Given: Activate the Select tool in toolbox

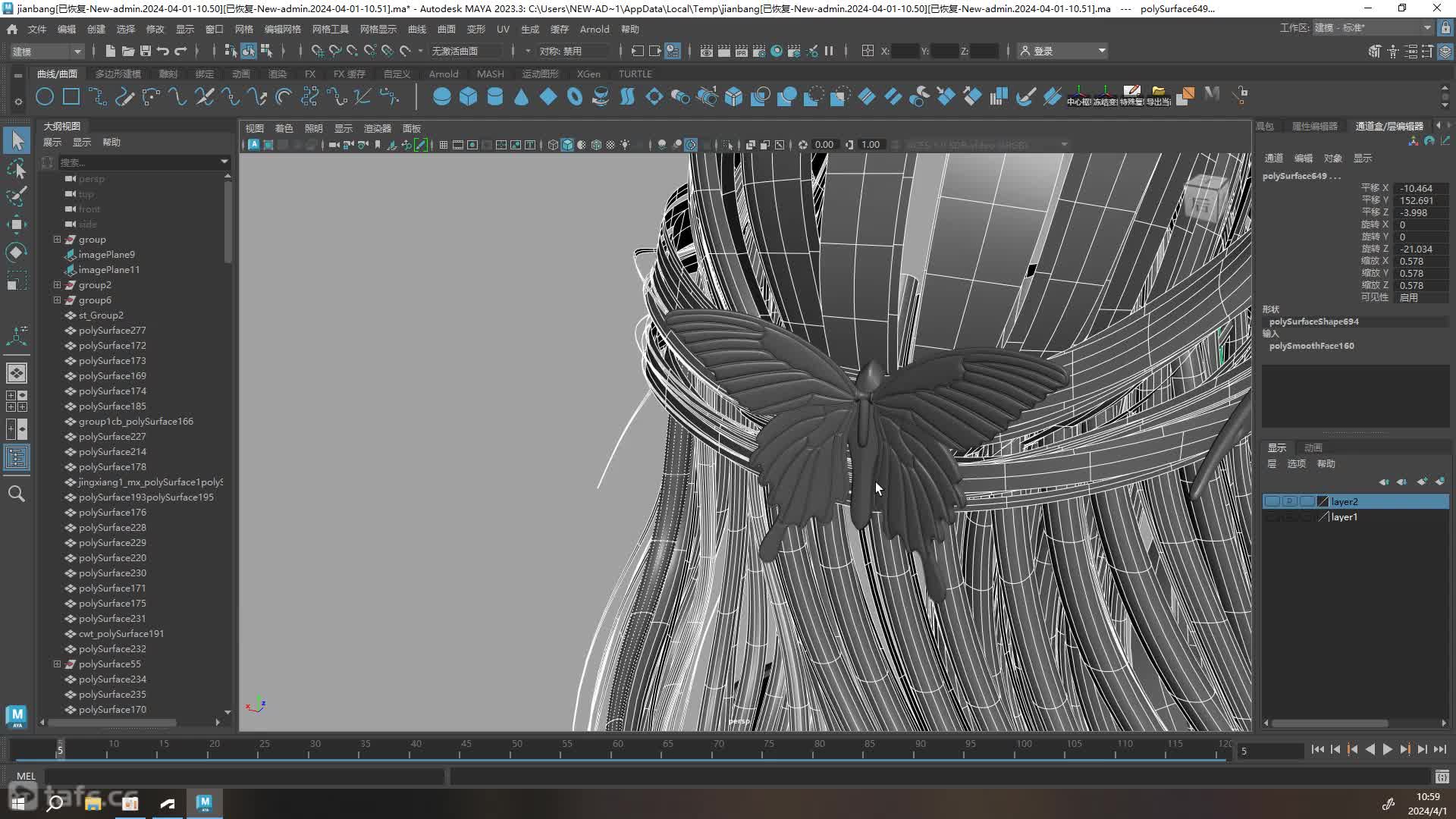Looking at the screenshot, I should click(17, 140).
